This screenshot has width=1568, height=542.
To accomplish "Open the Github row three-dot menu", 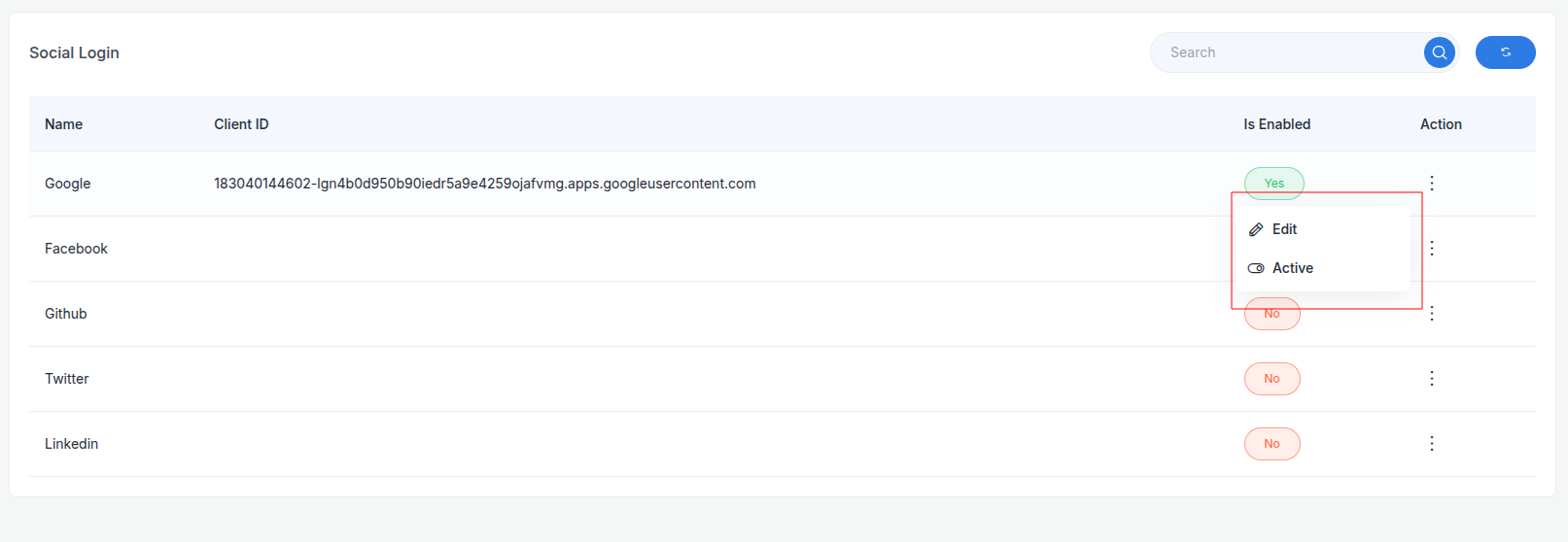I will 1431,314.
